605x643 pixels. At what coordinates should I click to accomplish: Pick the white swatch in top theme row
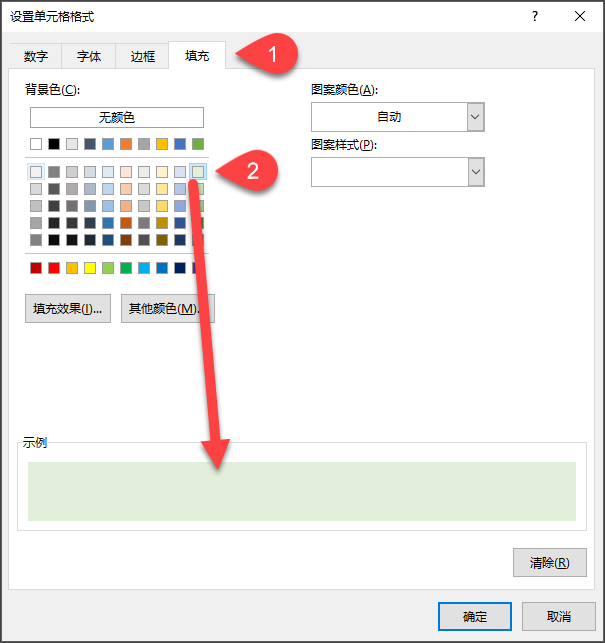[36, 144]
